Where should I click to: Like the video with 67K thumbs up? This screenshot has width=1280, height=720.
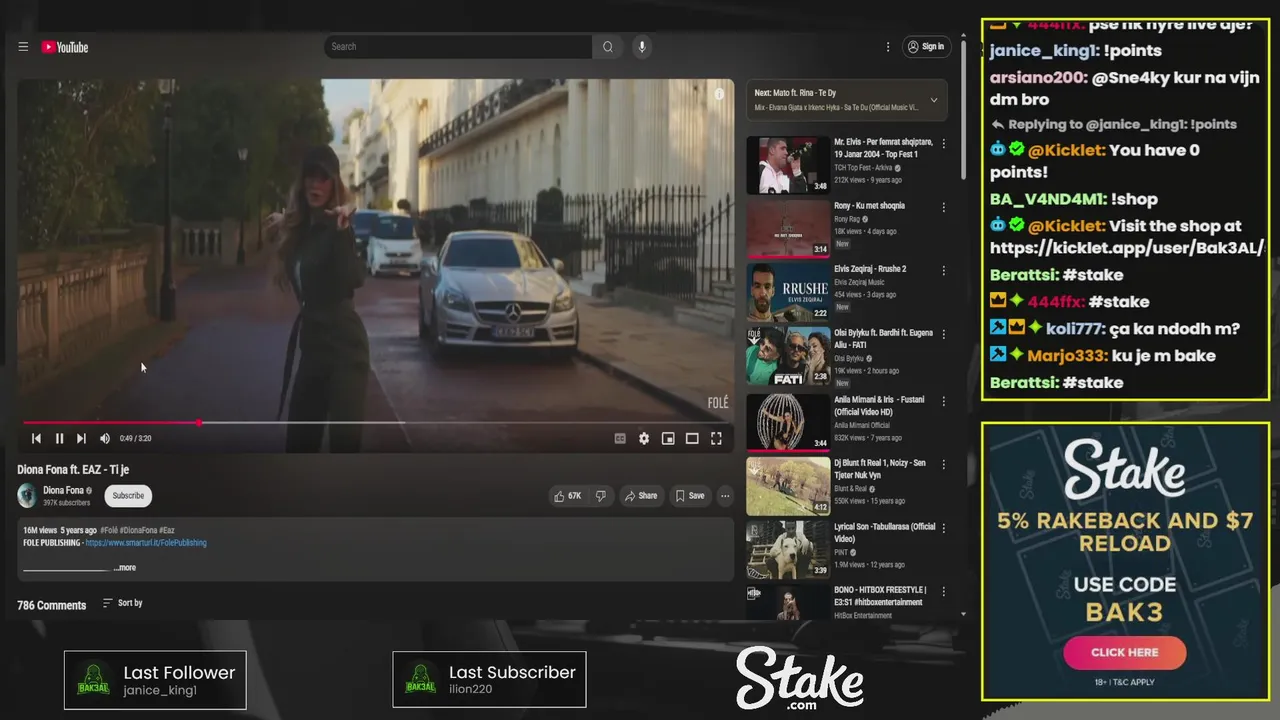[x=567, y=495]
